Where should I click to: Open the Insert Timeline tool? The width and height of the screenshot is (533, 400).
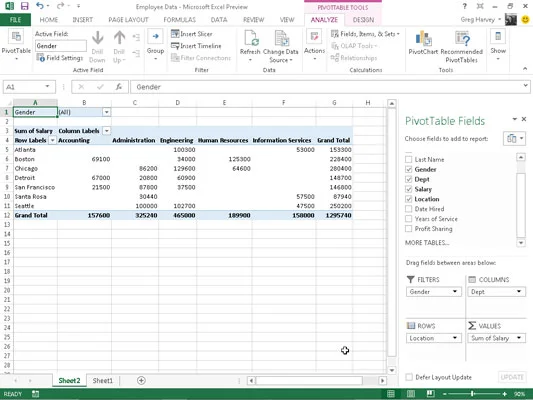[196, 46]
